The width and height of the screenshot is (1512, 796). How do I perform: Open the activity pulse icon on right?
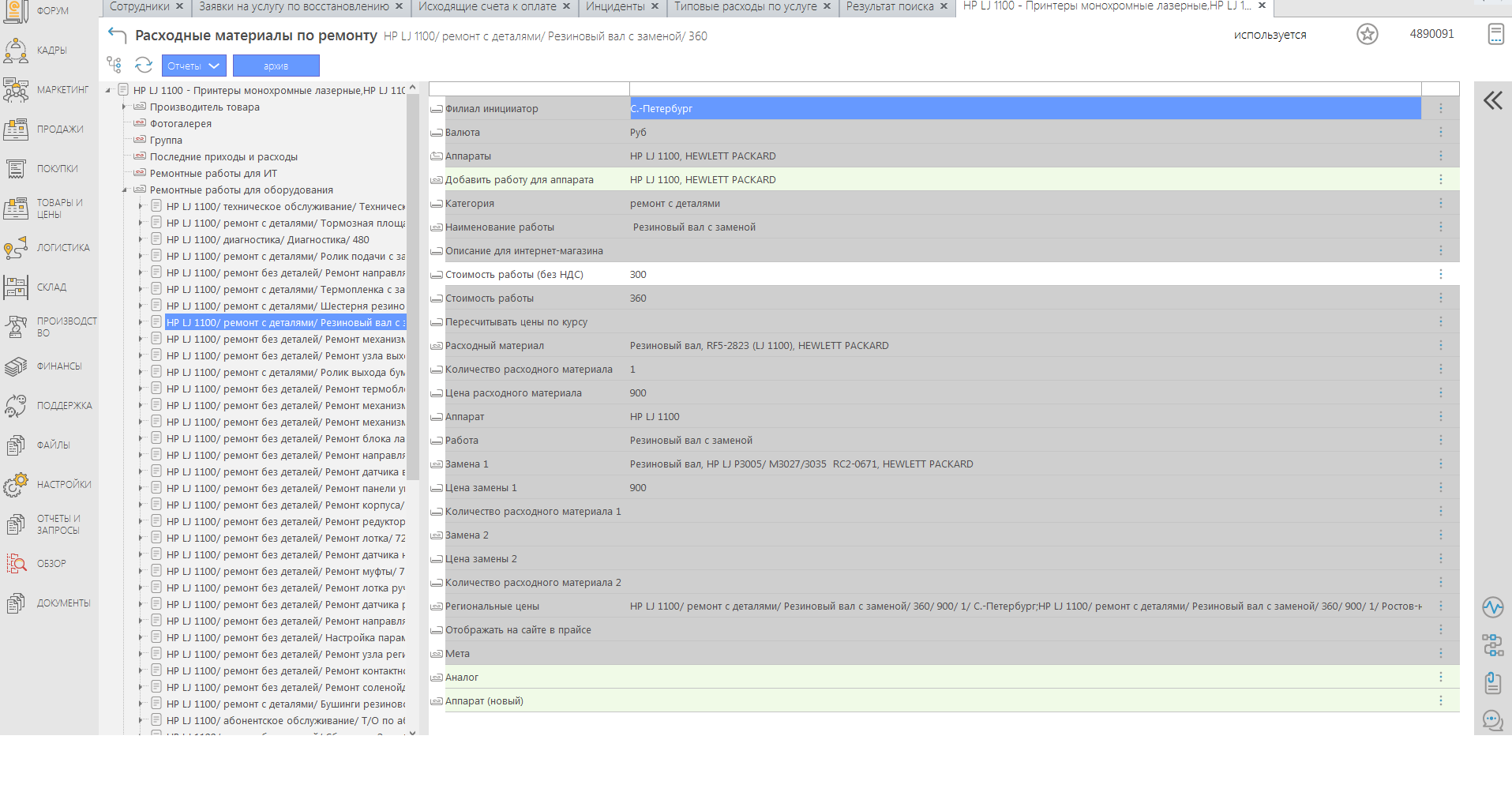(1492, 607)
